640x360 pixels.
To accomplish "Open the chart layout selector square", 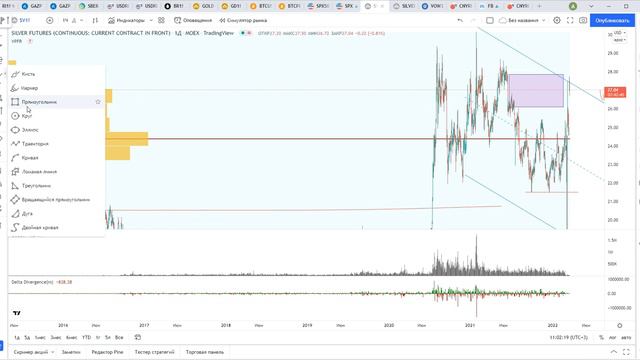I will tap(490, 20).
